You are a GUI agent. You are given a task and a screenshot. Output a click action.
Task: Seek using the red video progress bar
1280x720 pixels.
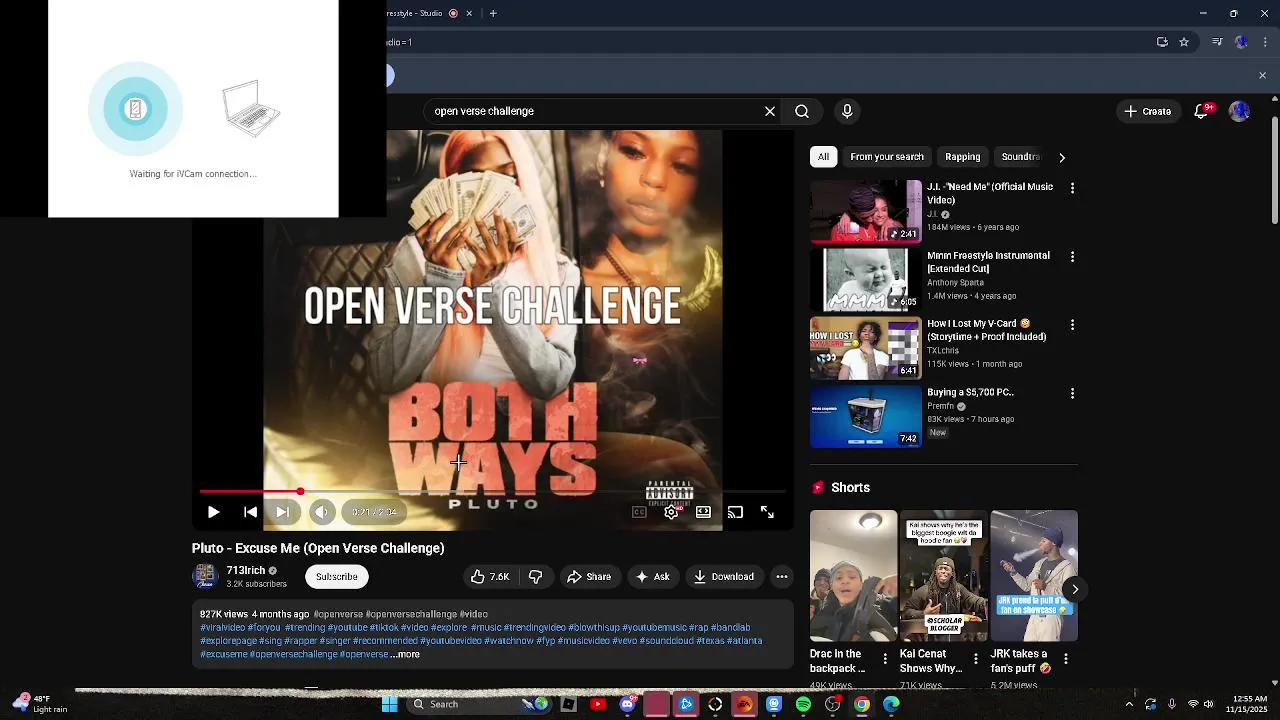pyautogui.click(x=492, y=491)
